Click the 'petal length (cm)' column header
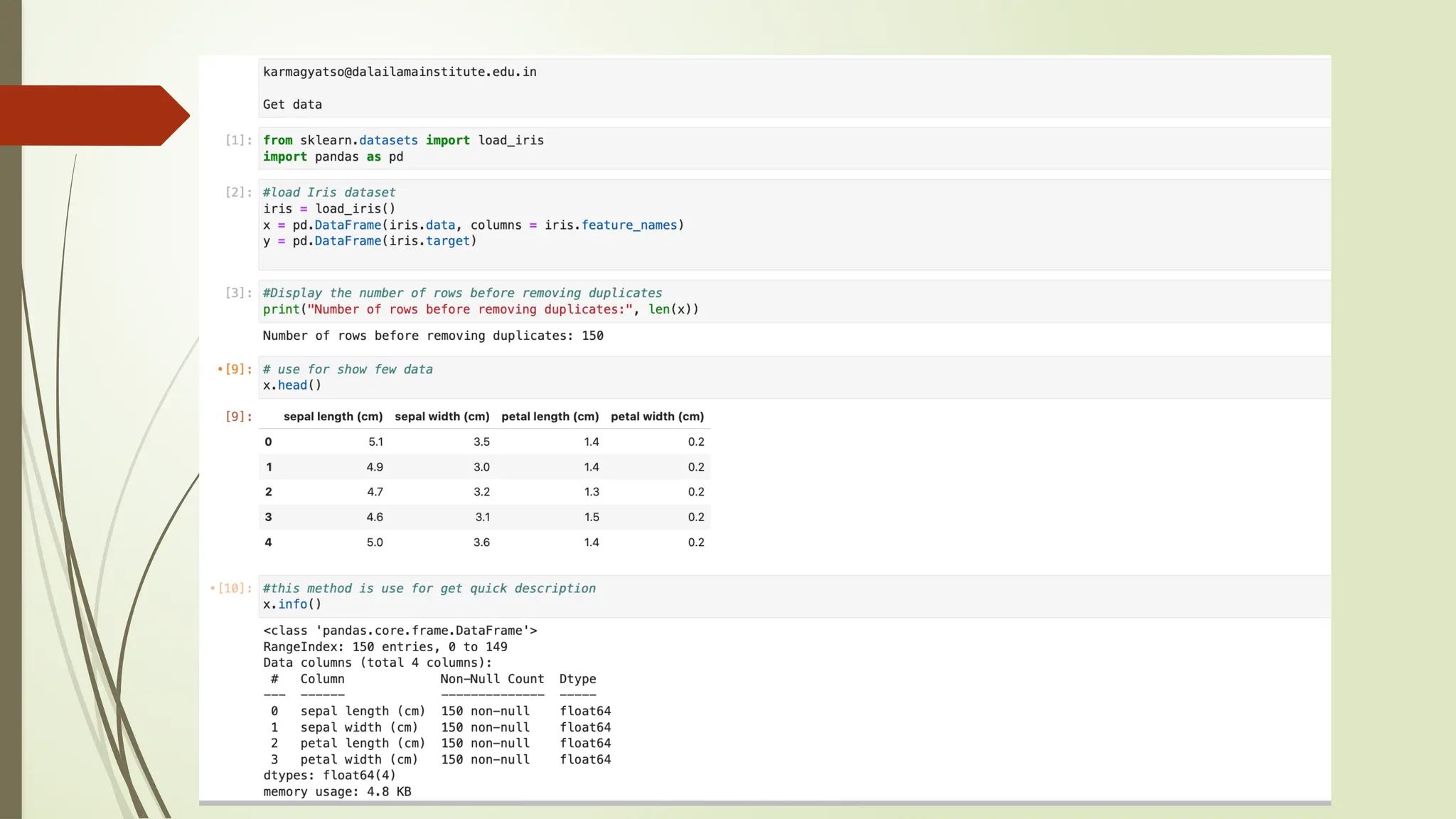This screenshot has height=819, width=1456. tap(550, 417)
